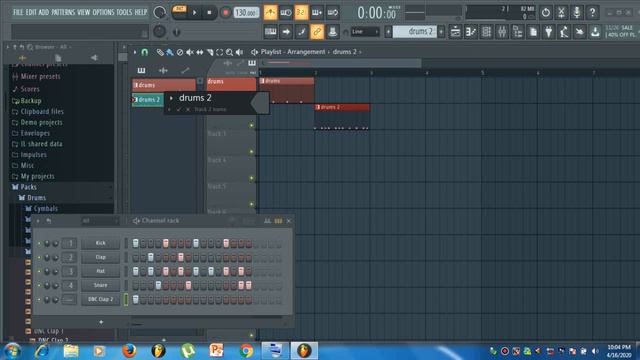Viewport: 640px width, 360px height.
Task: Toggle the playlist magnet snap icon
Action: pyautogui.click(x=144, y=52)
